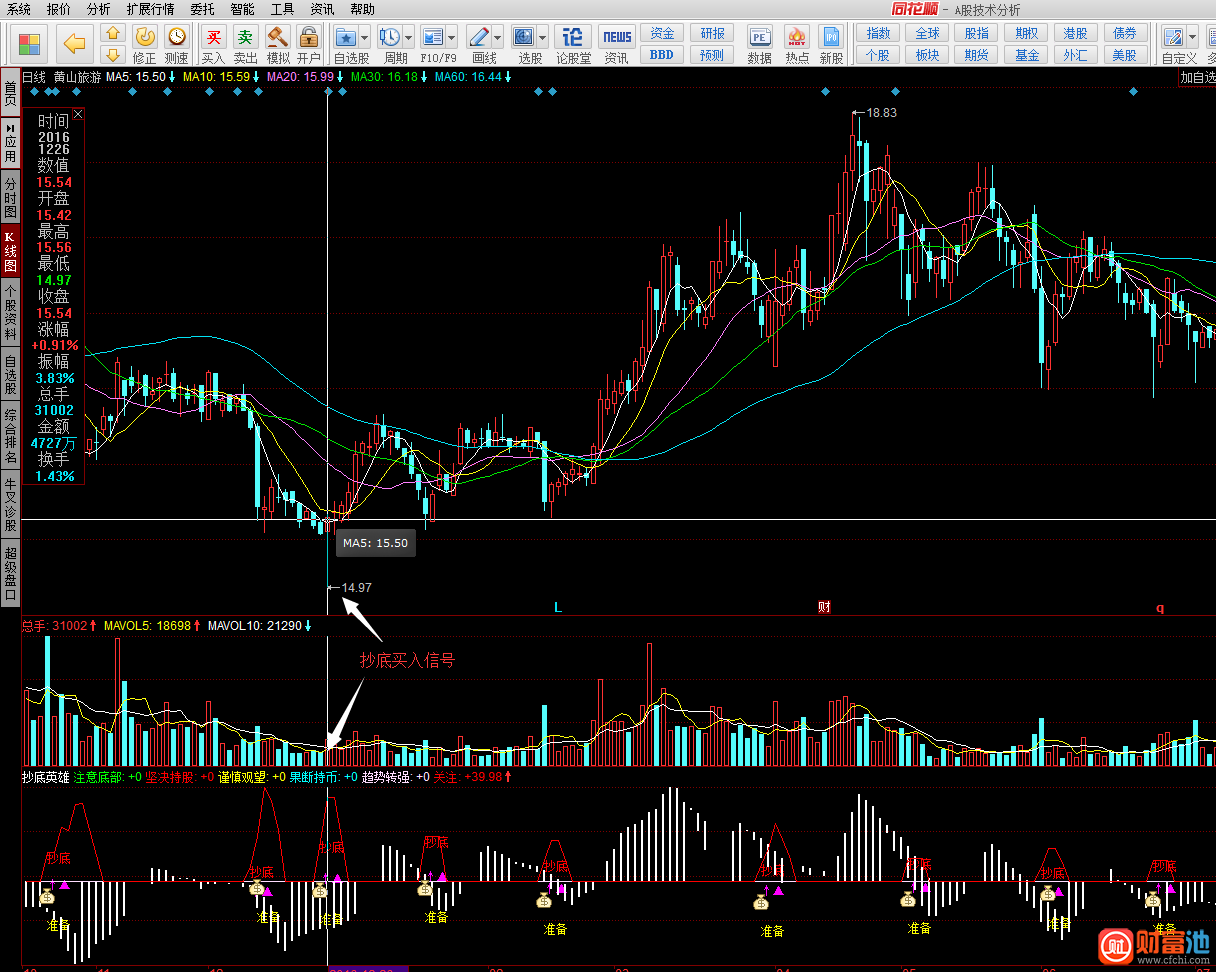Click the 周期 clock icon

coord(391,37)
